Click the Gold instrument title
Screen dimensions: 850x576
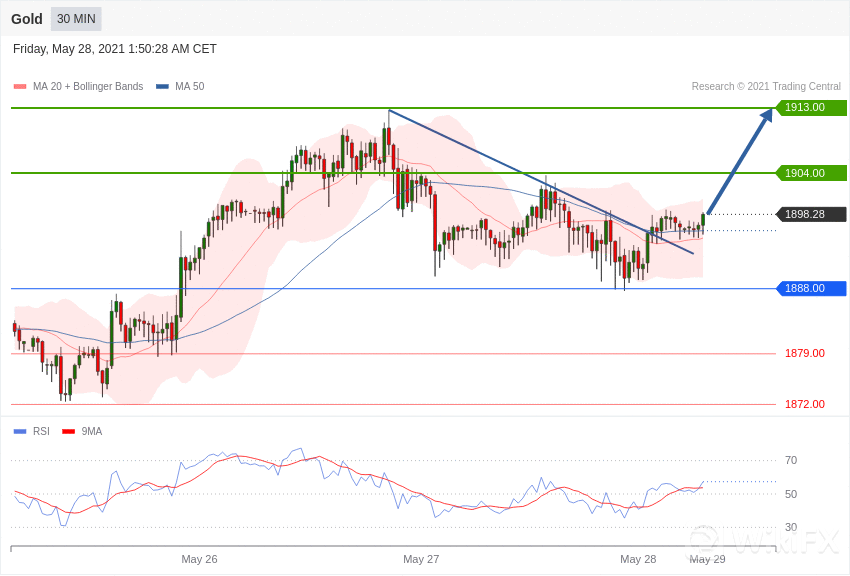27,19
